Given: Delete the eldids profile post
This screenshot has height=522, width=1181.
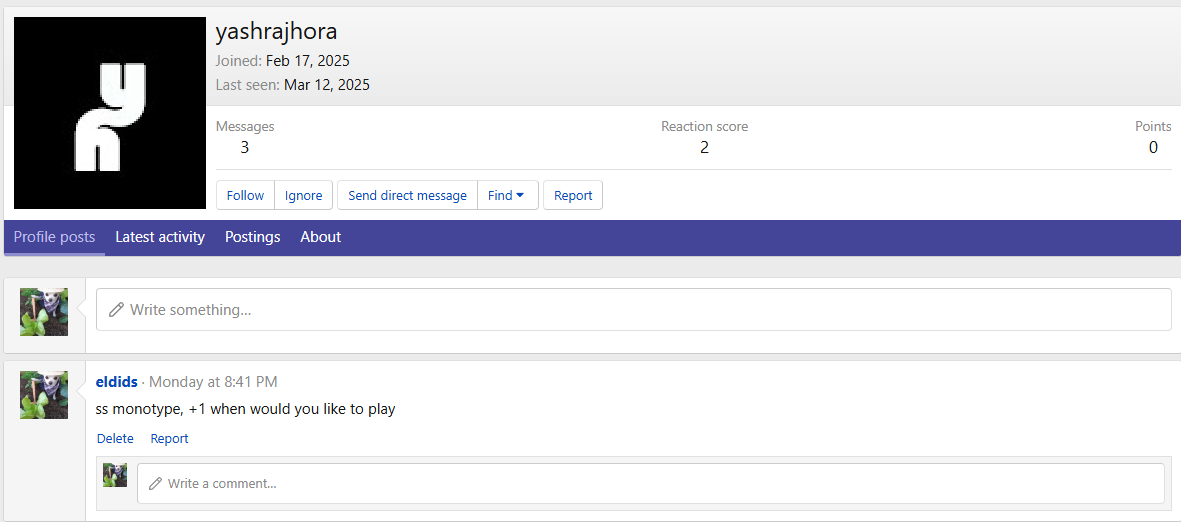Looking at the screenshot, I should (x=115, y=438).
